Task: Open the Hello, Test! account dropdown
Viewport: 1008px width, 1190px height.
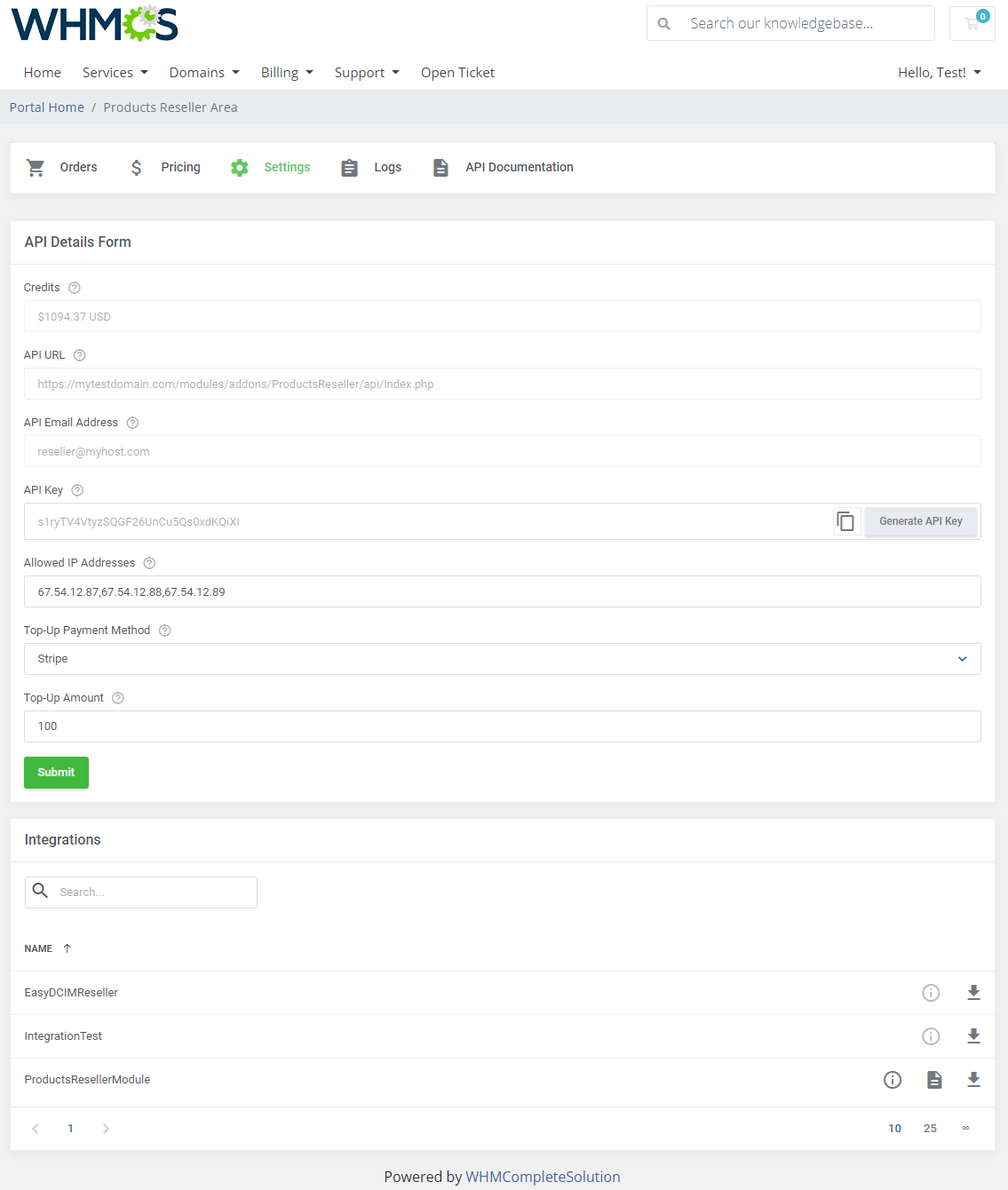Action: (939, 72)
